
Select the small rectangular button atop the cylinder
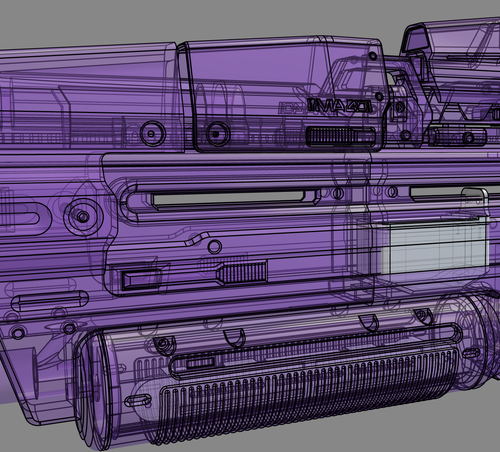pos(200,362)
